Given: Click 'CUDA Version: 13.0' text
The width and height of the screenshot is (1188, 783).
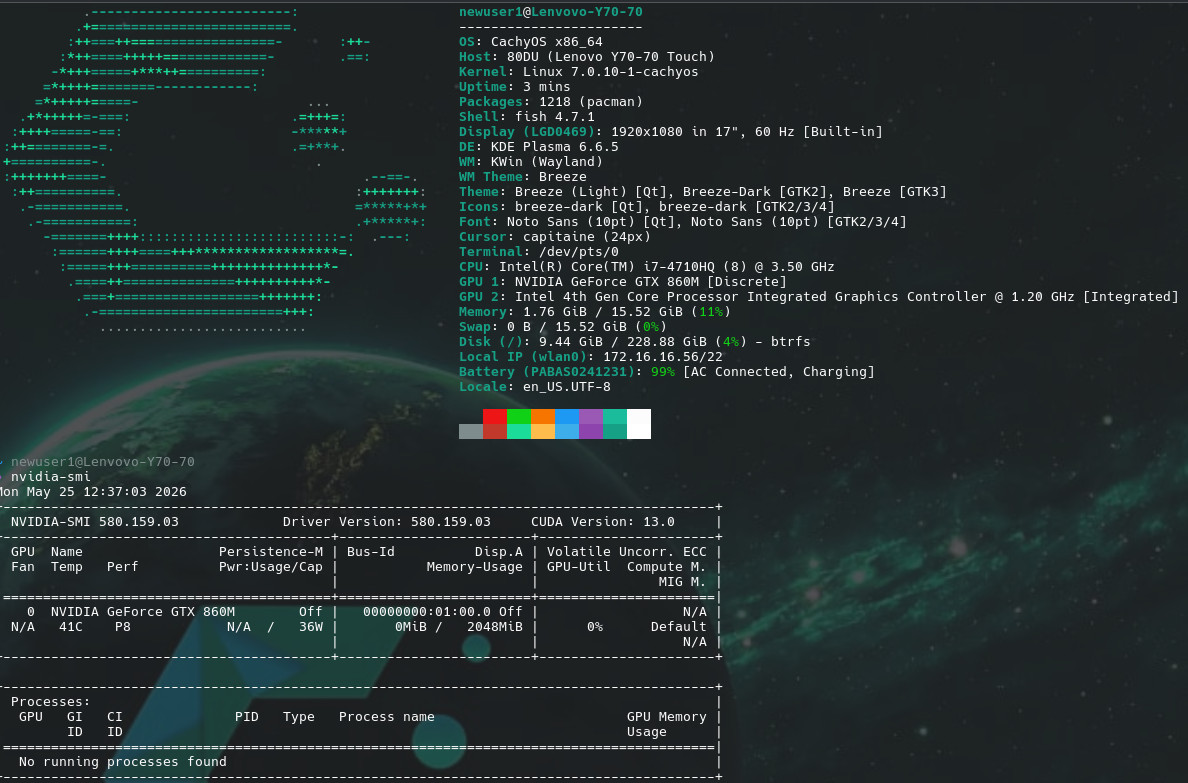Looking at the screenshot, I should [602, 521].
